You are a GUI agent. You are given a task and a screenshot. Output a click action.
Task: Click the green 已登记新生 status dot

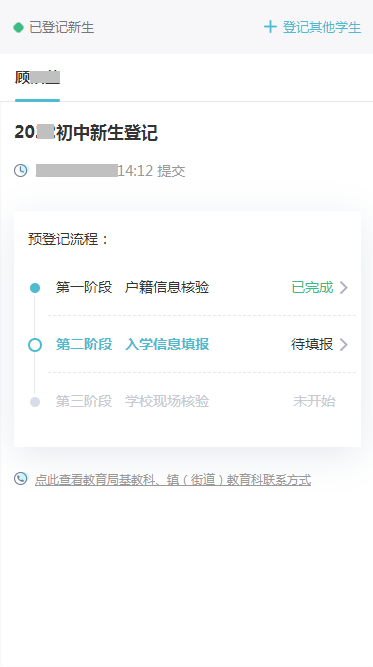click(x=18, y=28)
